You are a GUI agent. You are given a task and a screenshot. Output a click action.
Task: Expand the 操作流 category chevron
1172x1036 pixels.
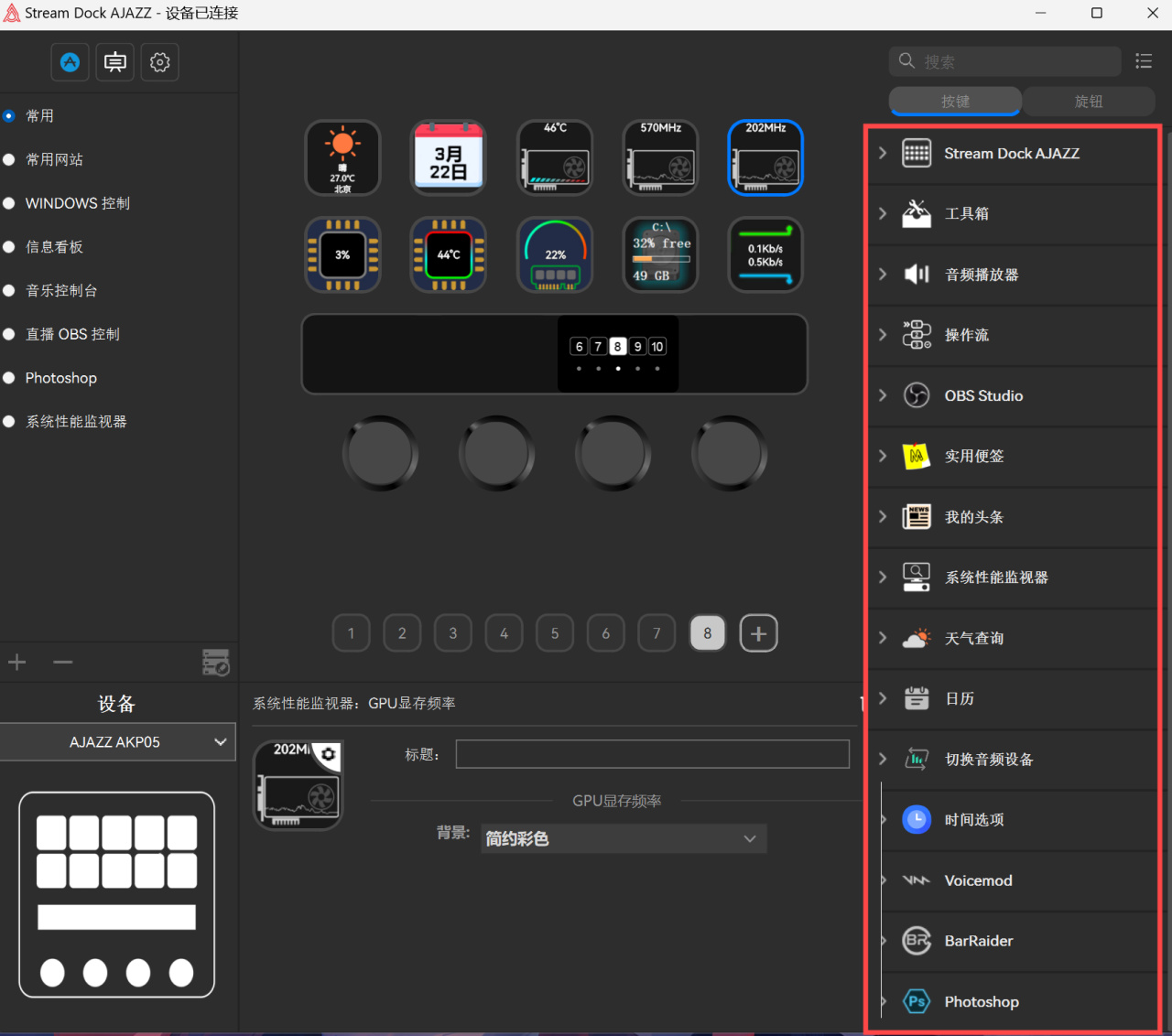[x=883, y=335]
